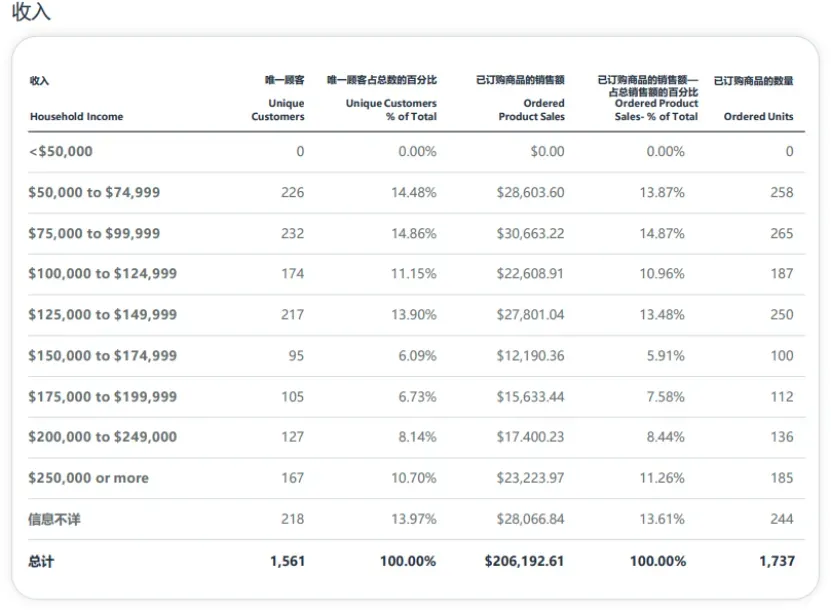Click the unique customers value 174
Viewport: 831px width, 611px height.
[293, 273]
